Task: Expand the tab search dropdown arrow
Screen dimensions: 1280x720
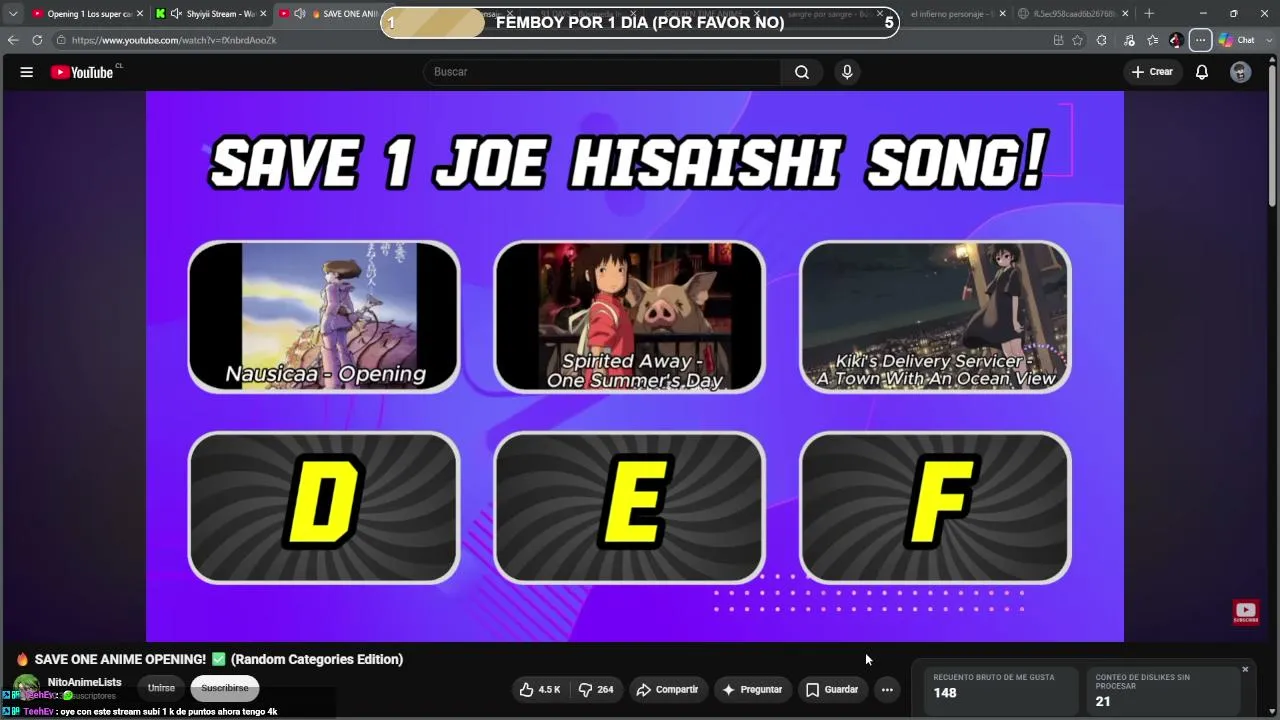Action: pyautogui.click(x=13, y=14)
